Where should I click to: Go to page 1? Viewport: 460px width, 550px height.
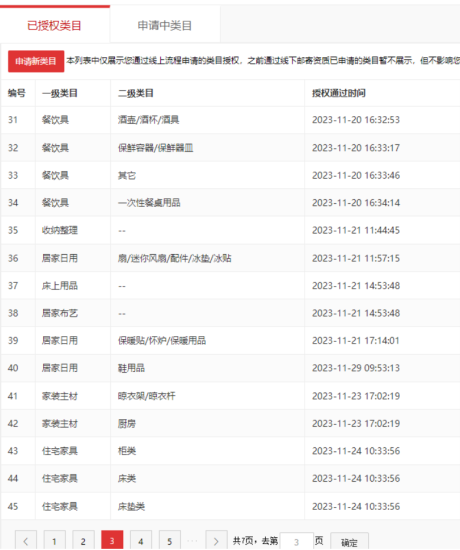point(54,540)
